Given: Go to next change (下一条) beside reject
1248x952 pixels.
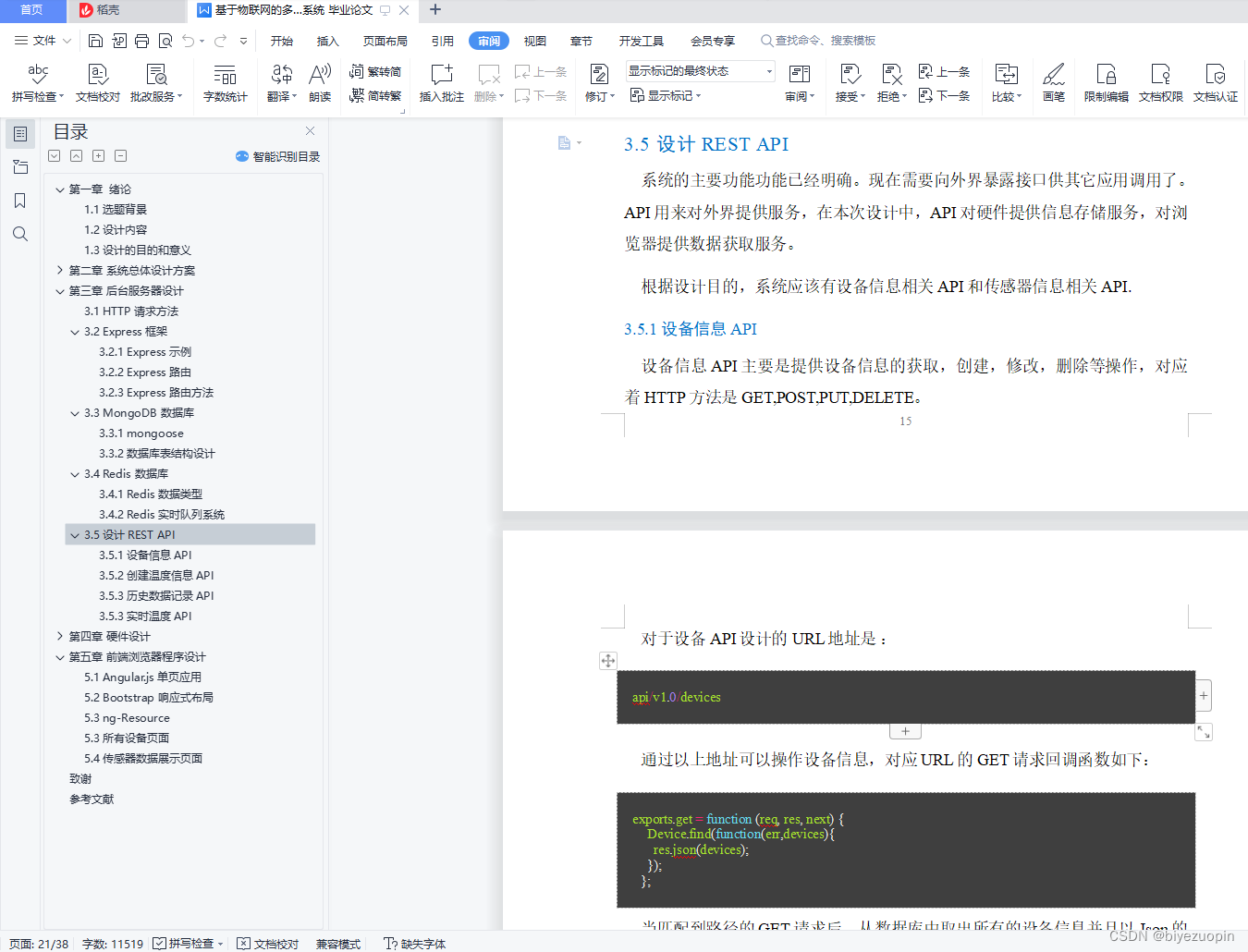Looking at the screenshot, I should [x=944, y=95].
